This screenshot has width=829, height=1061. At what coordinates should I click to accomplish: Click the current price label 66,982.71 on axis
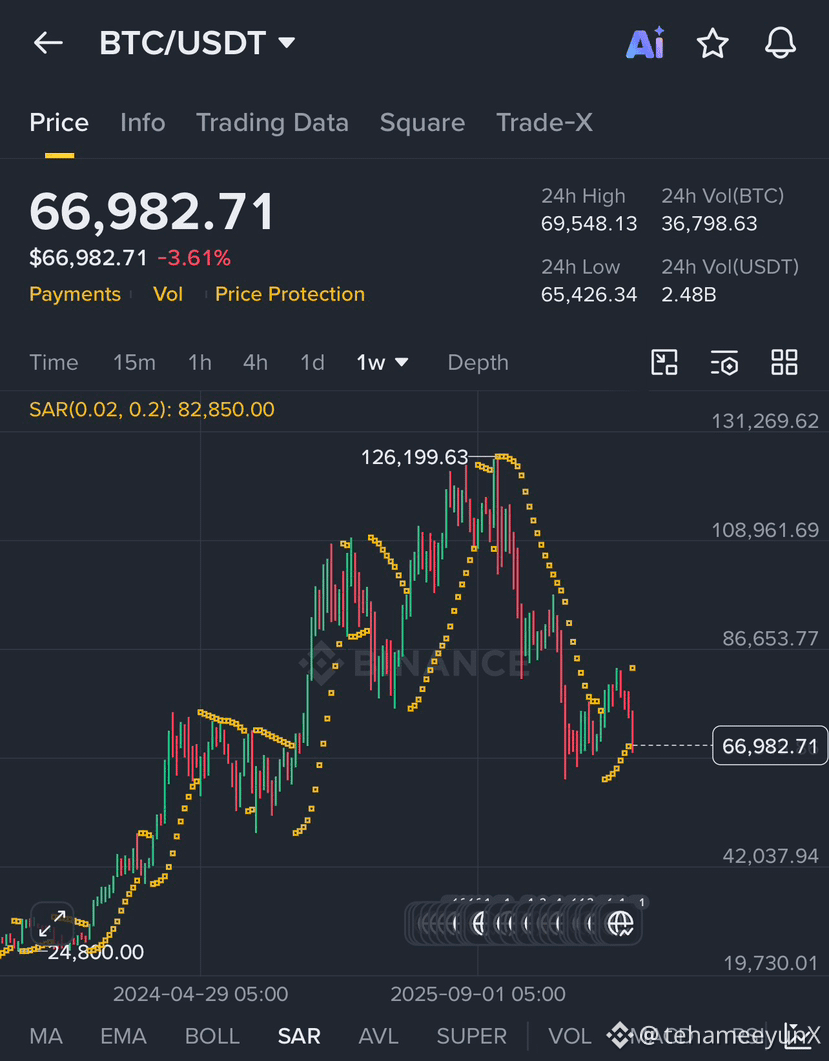770,746
